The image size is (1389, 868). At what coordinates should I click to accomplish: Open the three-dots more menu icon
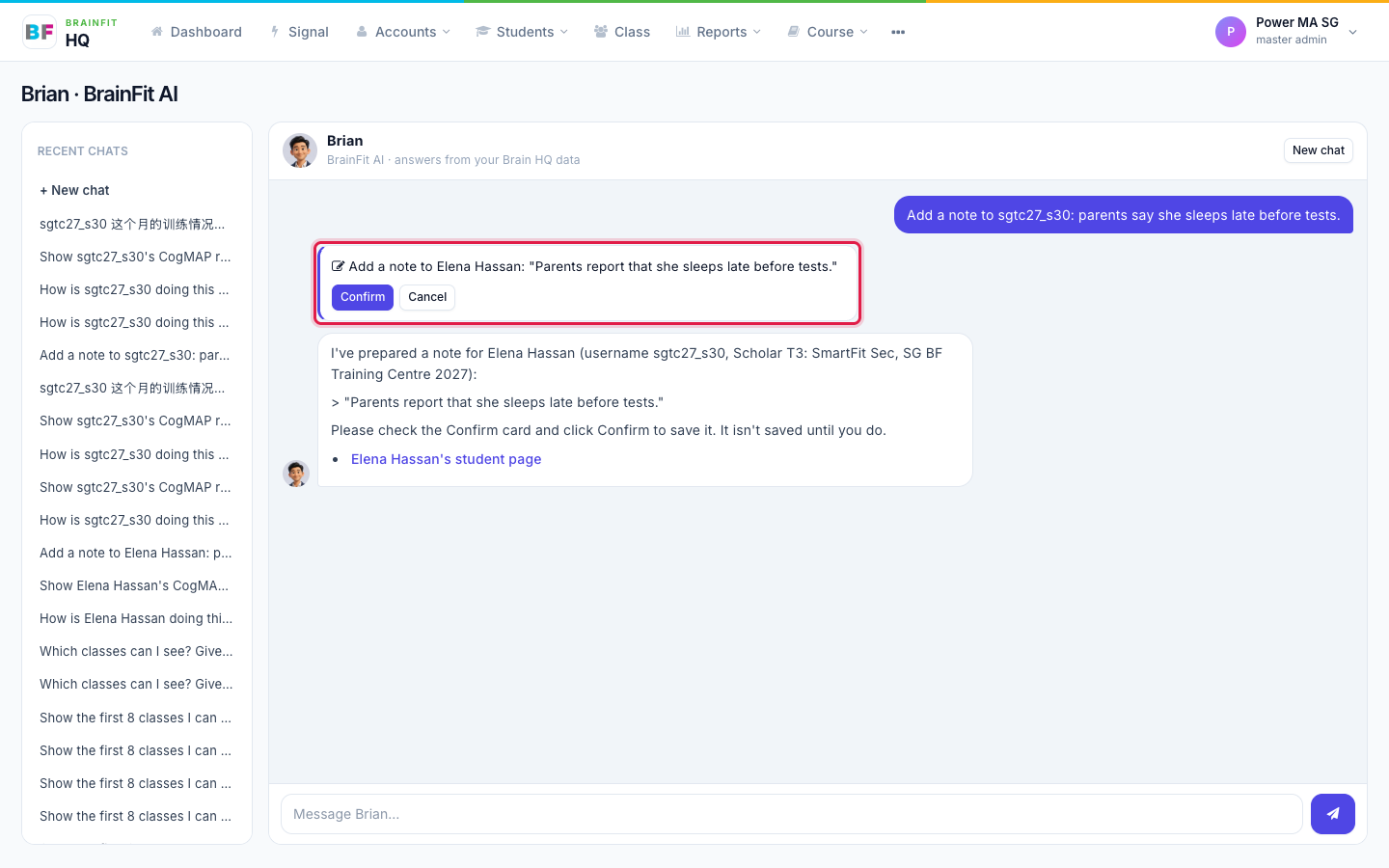898,32
